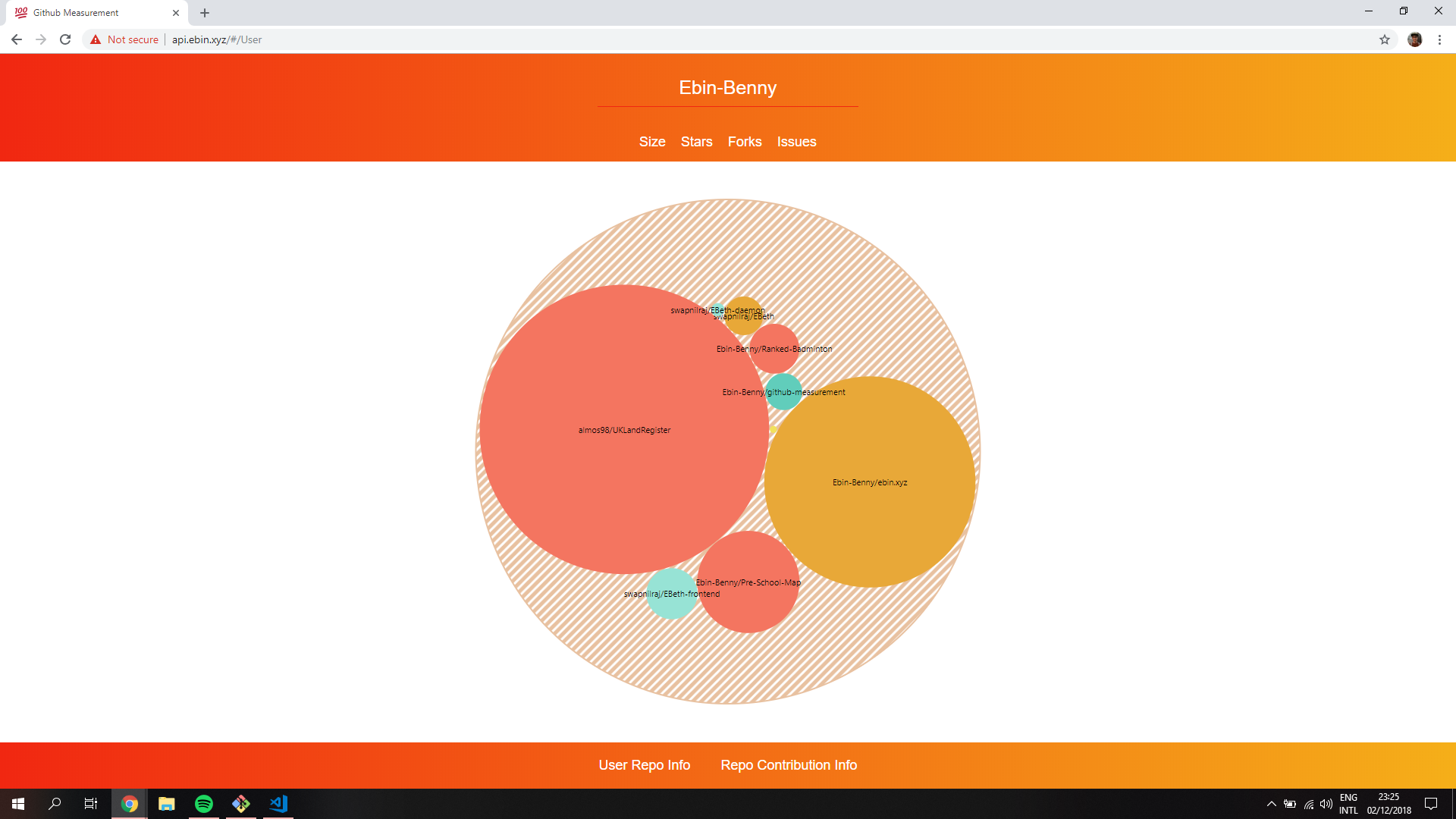Open User Repo Info link
This screenshot has width=1456, height=819.
tap(644, 765)
